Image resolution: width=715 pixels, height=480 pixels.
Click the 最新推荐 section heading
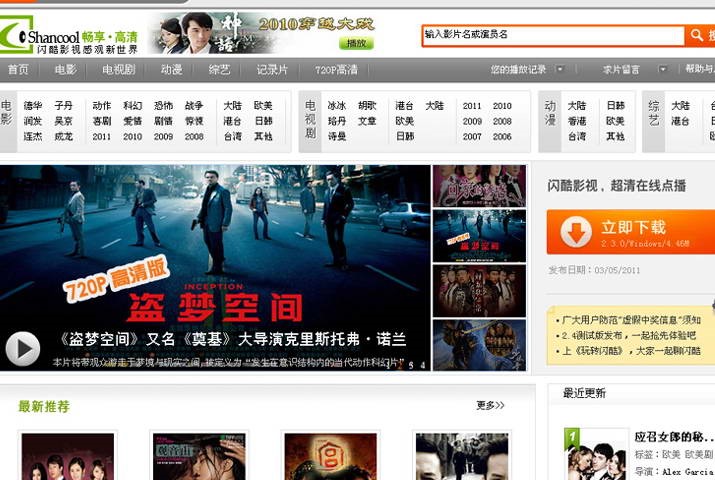(x=44, y=406)
